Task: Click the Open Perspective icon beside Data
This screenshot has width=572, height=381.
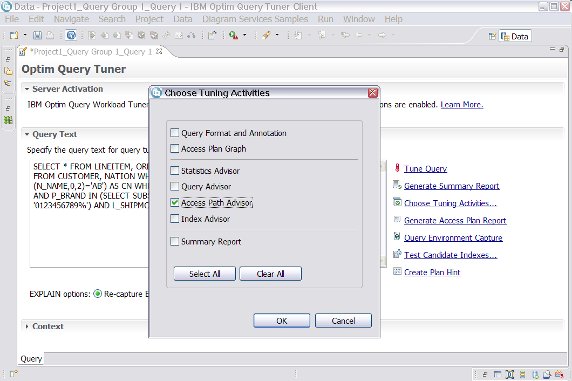Action: 492,36
